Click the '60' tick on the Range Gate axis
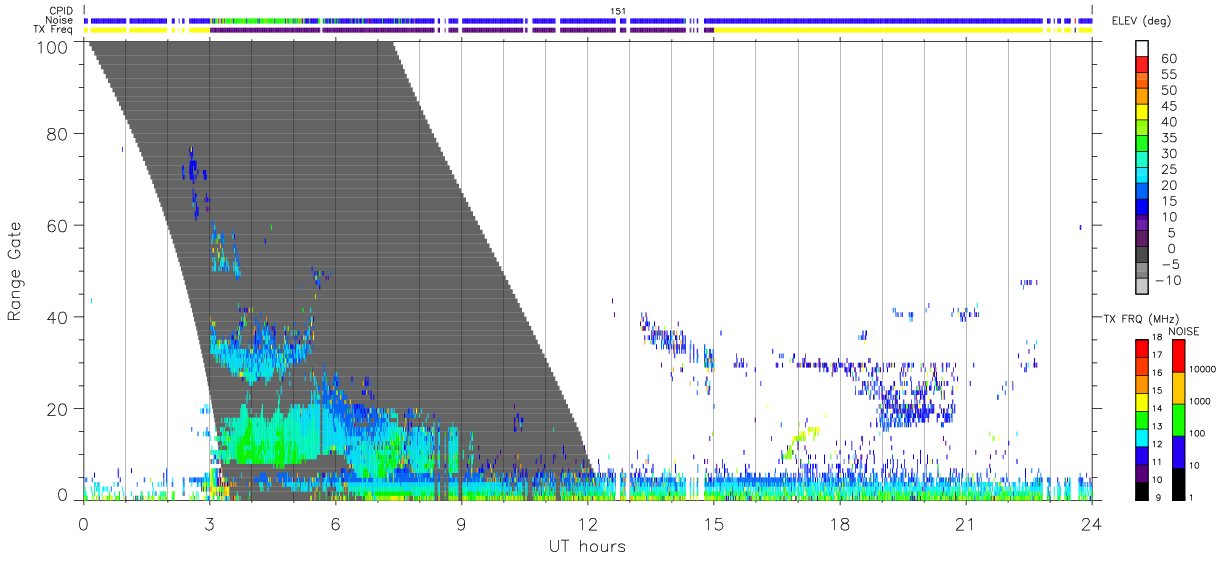Image resolution: width=1228 pixels, height=567 pixels. tap(58, 225)
